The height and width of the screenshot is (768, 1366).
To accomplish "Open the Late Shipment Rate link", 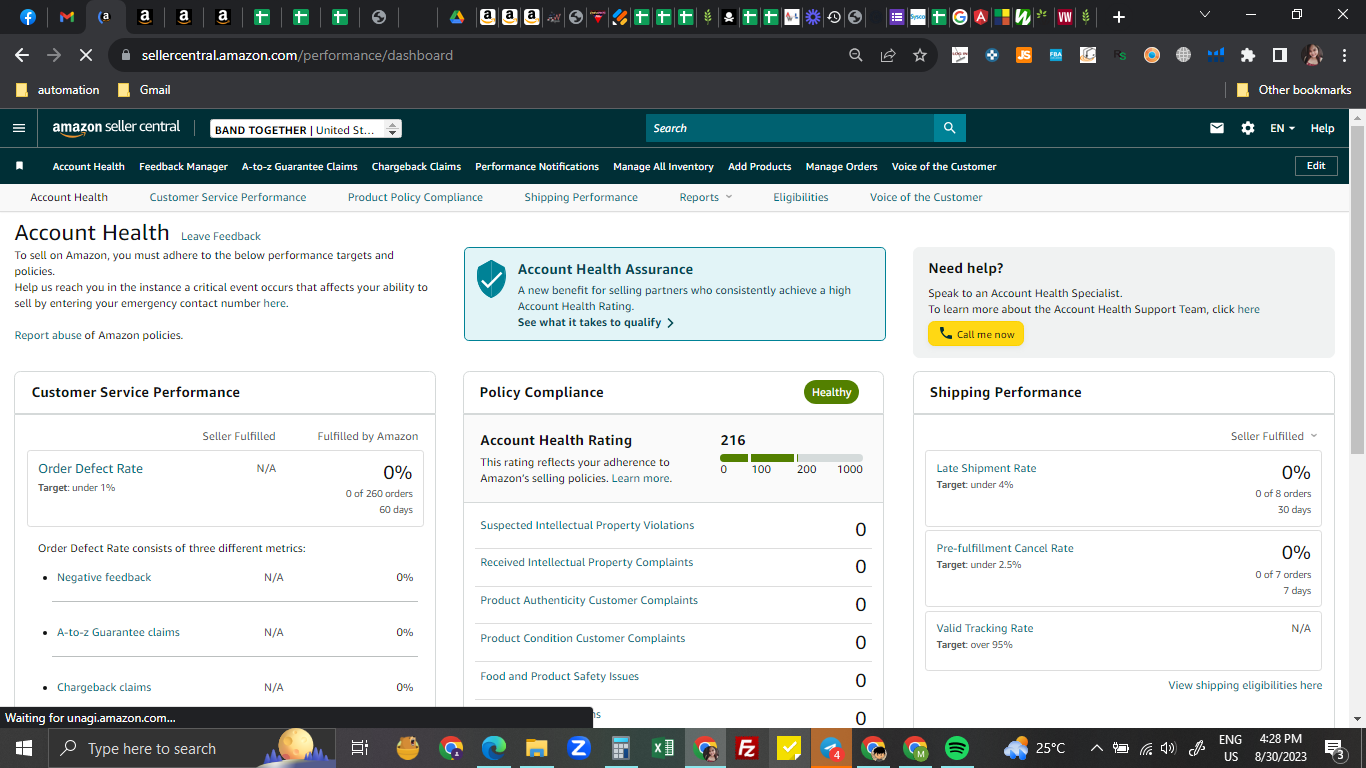I will (x=986, y=468).
